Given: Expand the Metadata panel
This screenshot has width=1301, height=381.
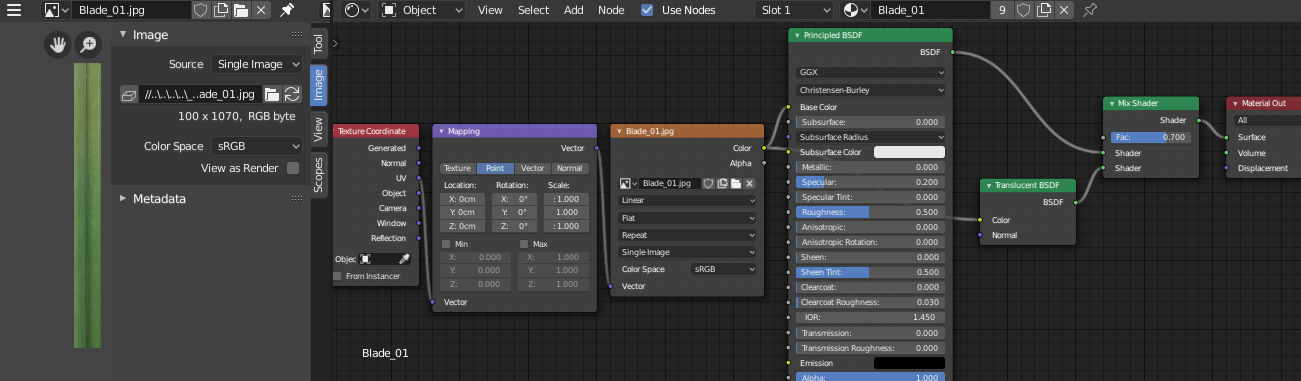Looking at the screenshot, I should (x=123, y=198).
